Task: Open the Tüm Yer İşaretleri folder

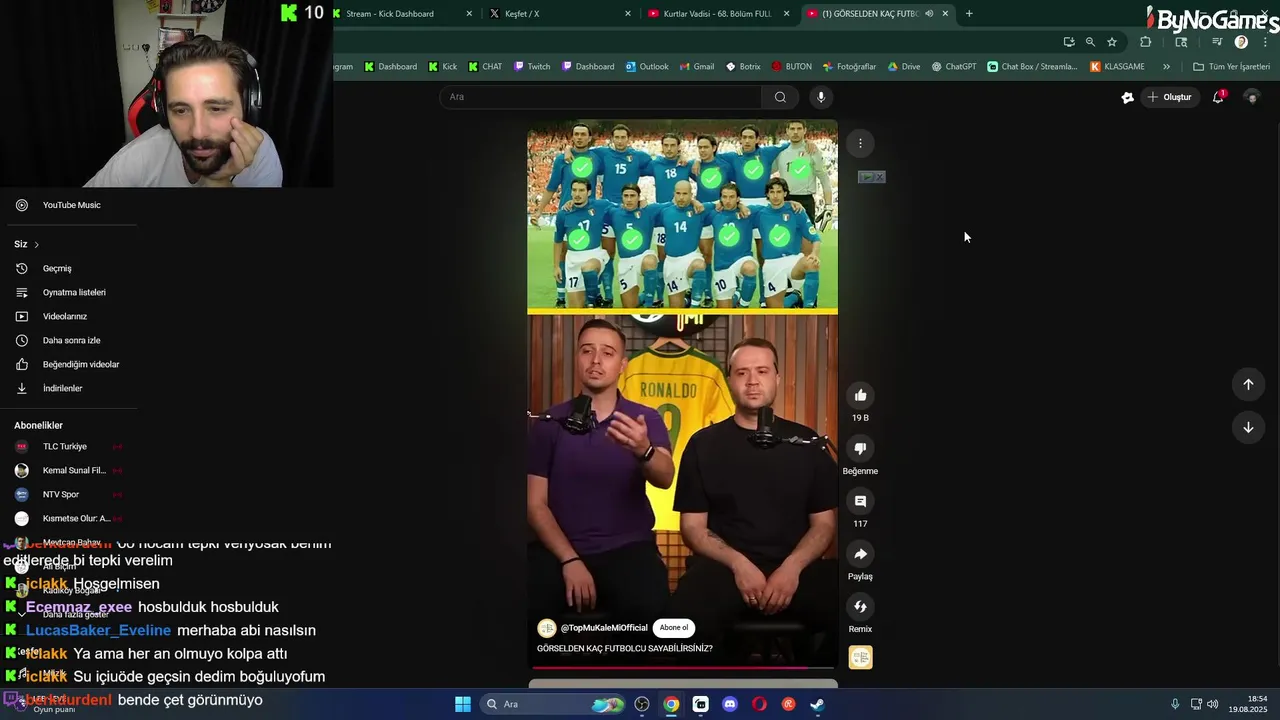Action: tap(1231, 67)
